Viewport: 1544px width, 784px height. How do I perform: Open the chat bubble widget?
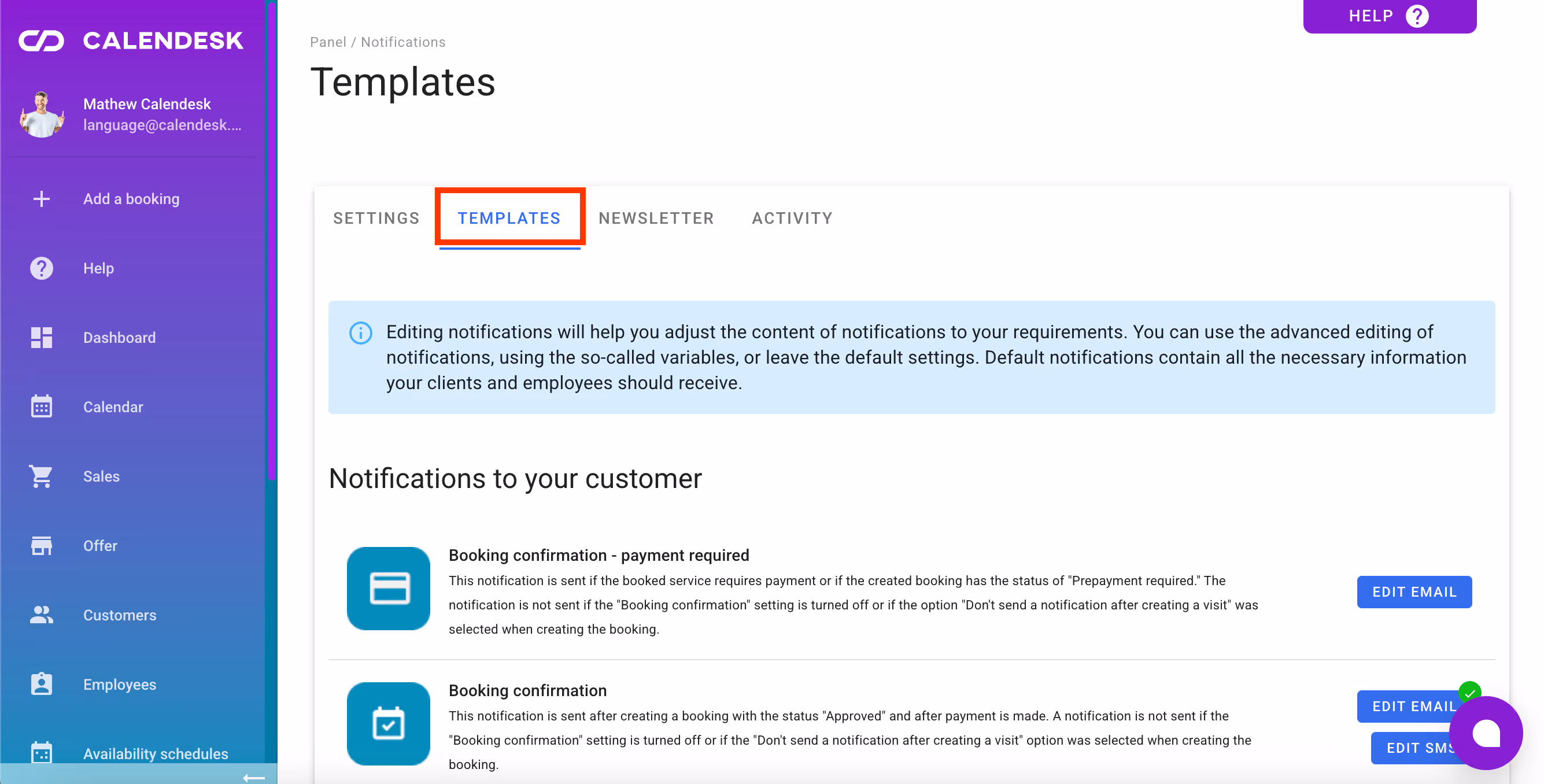(x=1485, y=733)
